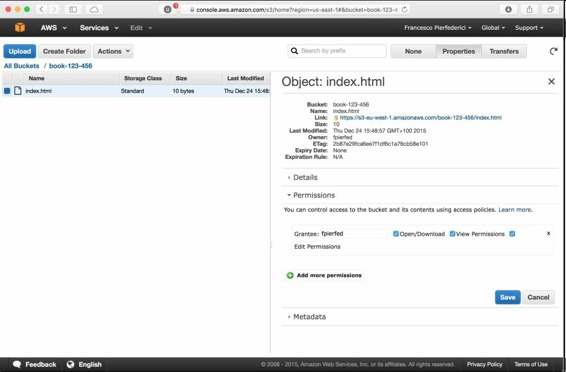Click the panel splitter handle

point(271,245)
